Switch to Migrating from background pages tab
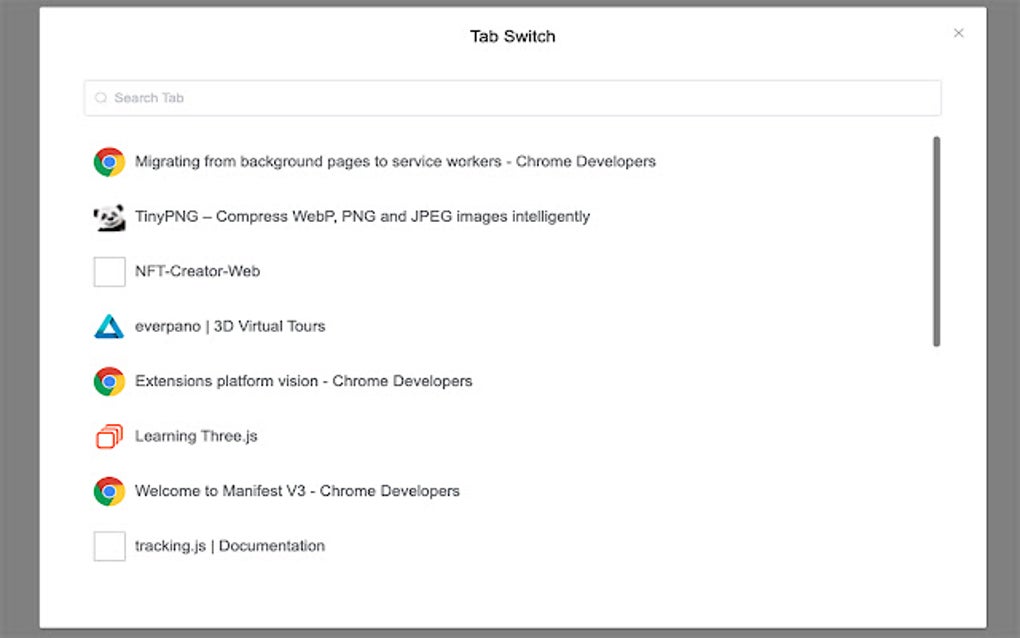The width and height of the screenshot is (1020, 638). [395, 162]
